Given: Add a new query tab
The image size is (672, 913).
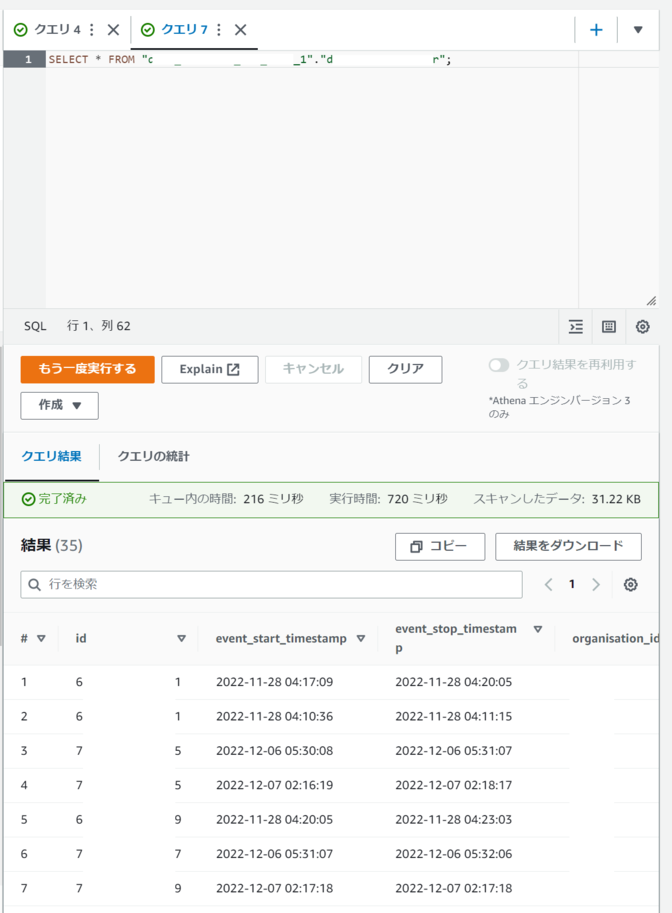Looking at the screenshot, I should [596, 30].
